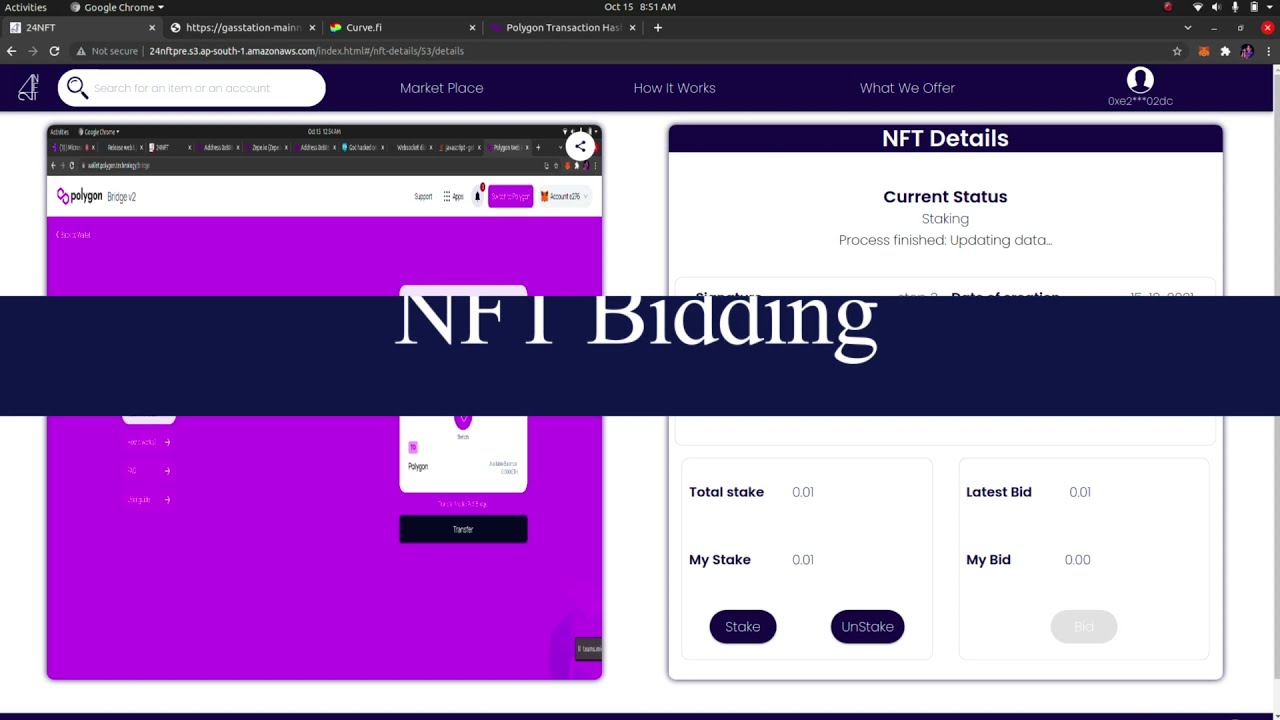Click the Current Status heading
This screenshot has height=720, width=1280.
click(945, 197)
